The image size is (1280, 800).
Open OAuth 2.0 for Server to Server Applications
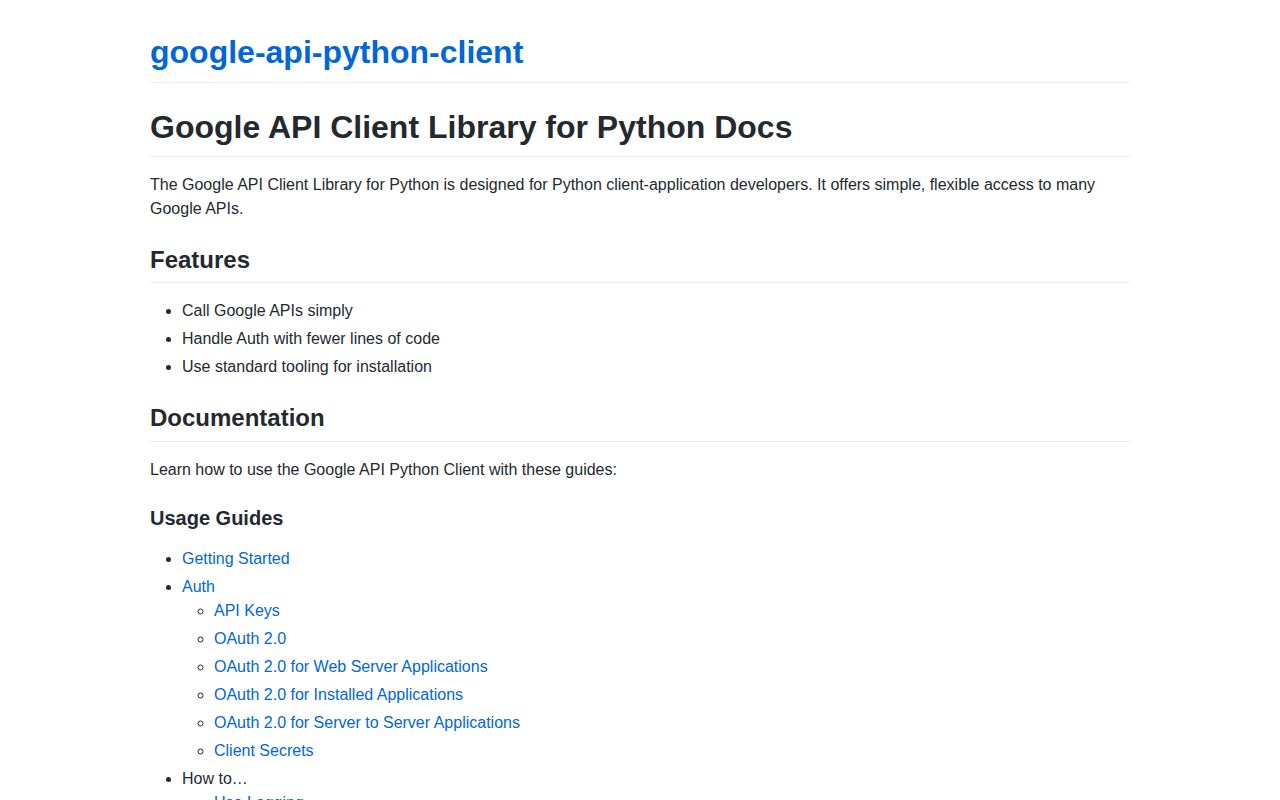tap(367, 722)
